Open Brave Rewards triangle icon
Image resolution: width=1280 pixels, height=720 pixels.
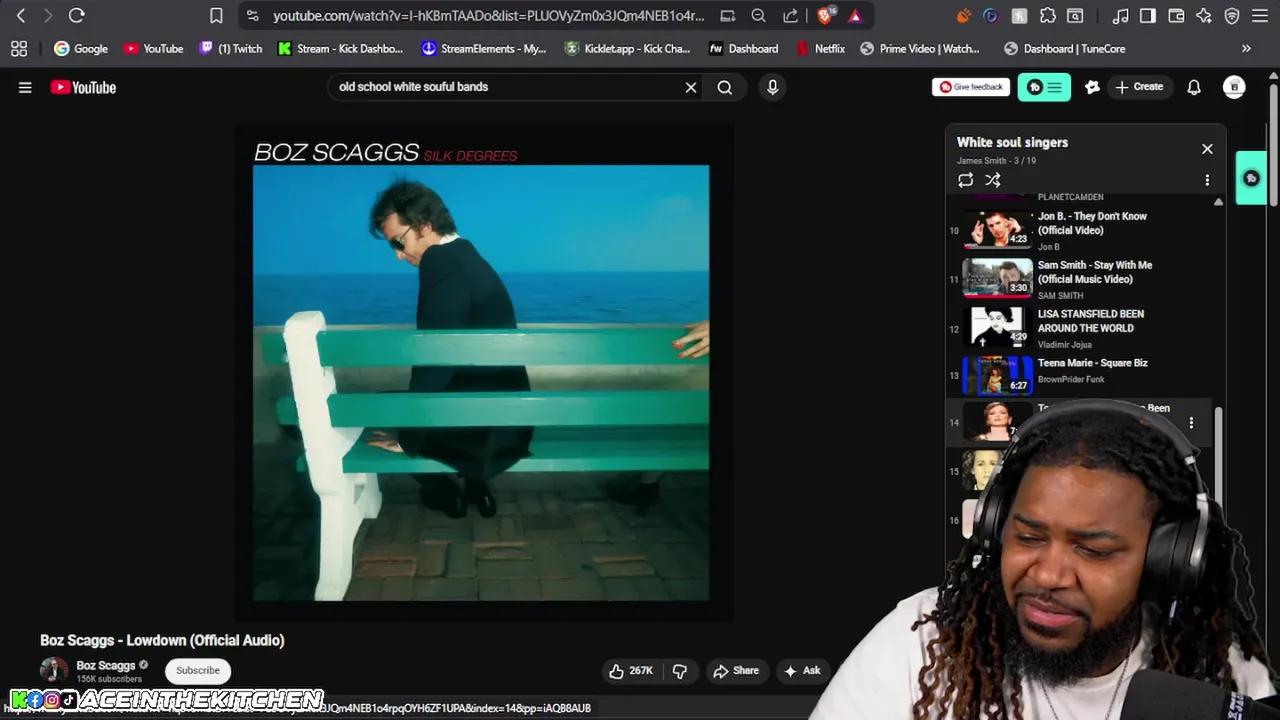[x=855, y=16]
